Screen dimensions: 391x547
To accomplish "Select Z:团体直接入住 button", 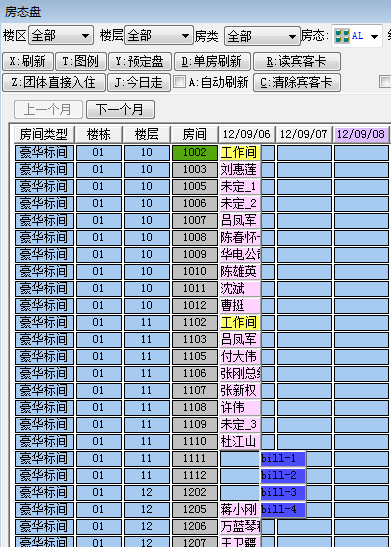I will [54, 82].
